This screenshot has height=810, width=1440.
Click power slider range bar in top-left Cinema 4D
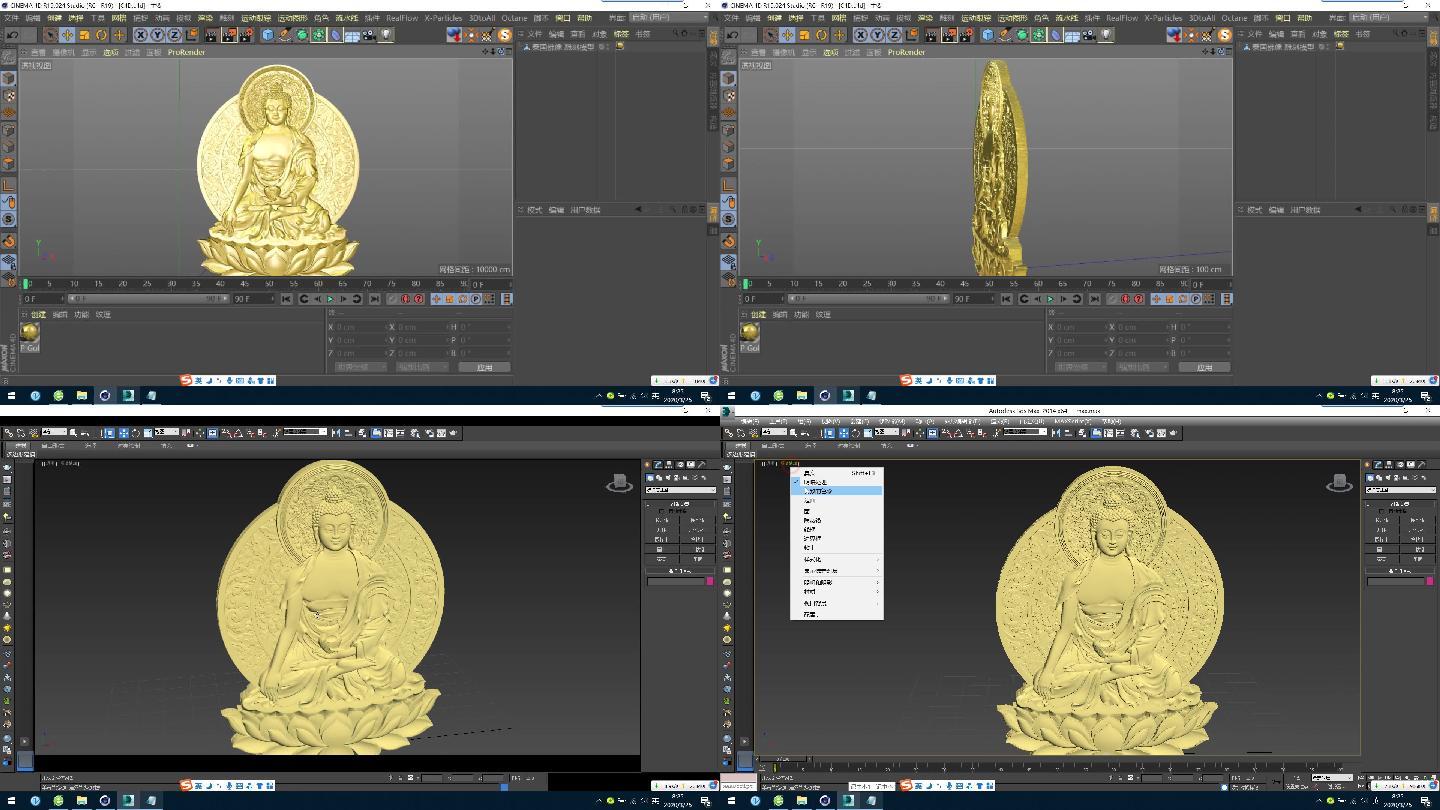pyautogui.click(x=148, y=298)
